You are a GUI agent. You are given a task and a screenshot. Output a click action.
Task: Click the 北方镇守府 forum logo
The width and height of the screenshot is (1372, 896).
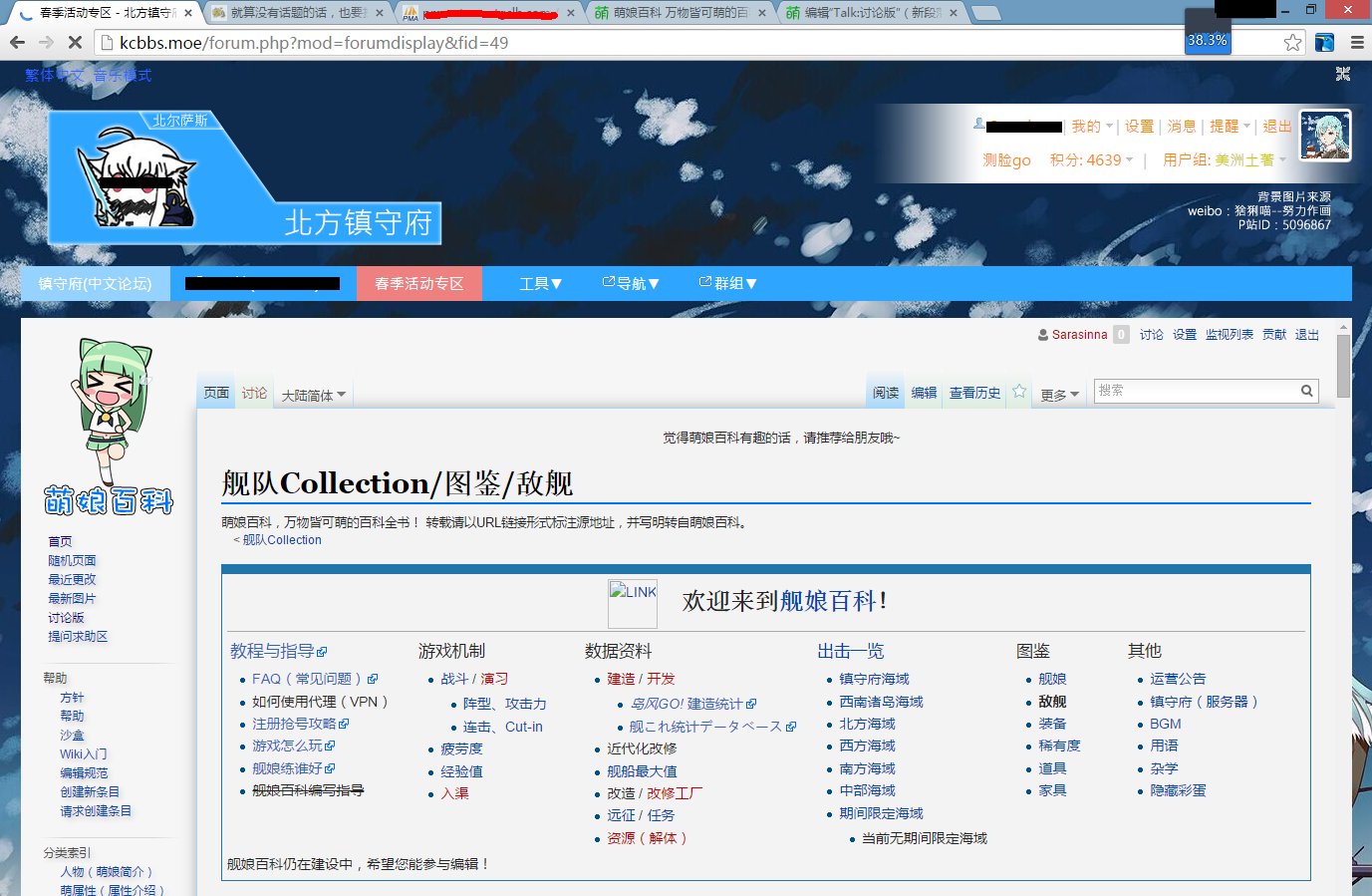click(245, 177)
